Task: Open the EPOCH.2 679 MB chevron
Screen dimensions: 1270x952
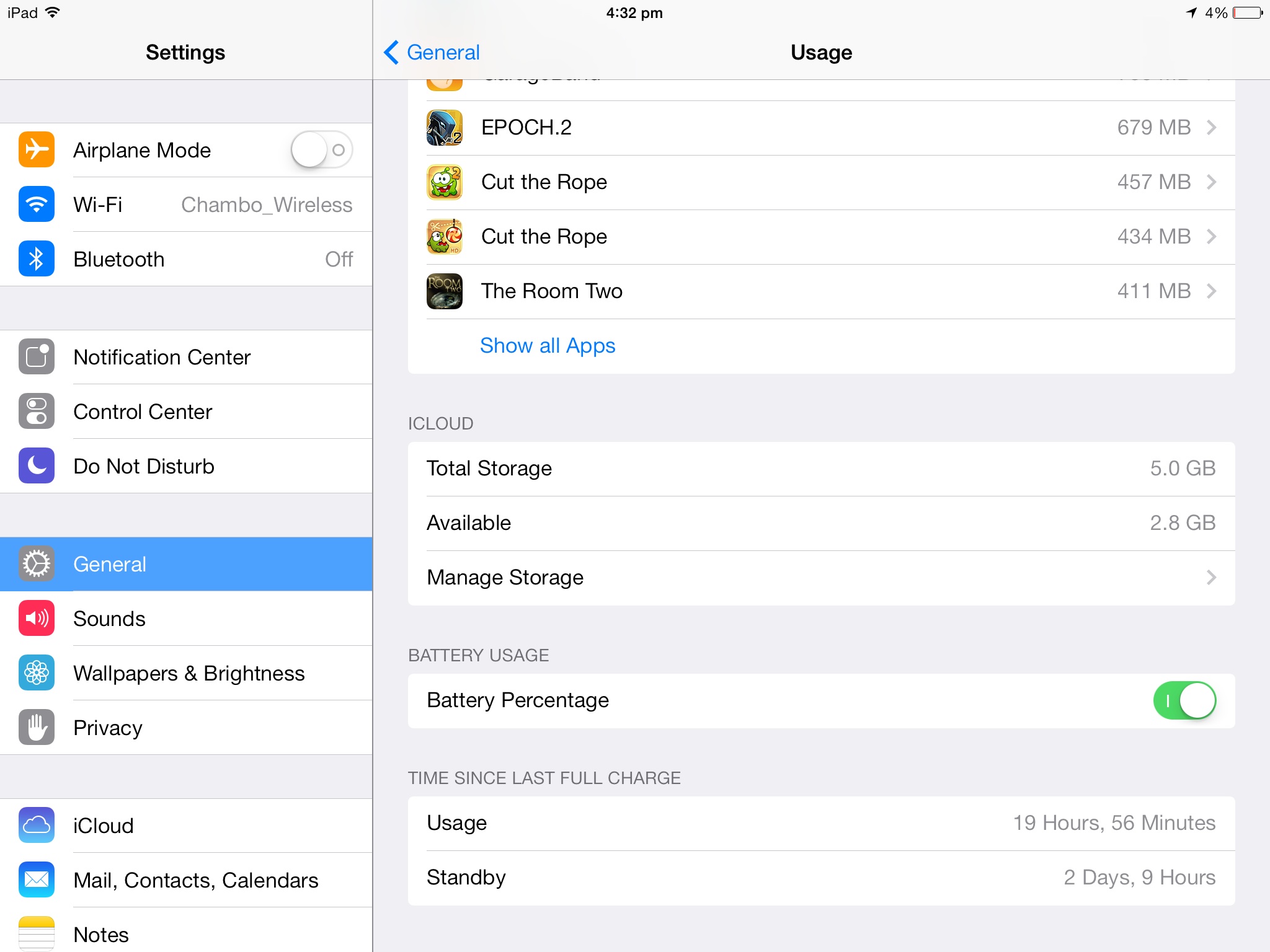Action: click(x=1211, y=128)
